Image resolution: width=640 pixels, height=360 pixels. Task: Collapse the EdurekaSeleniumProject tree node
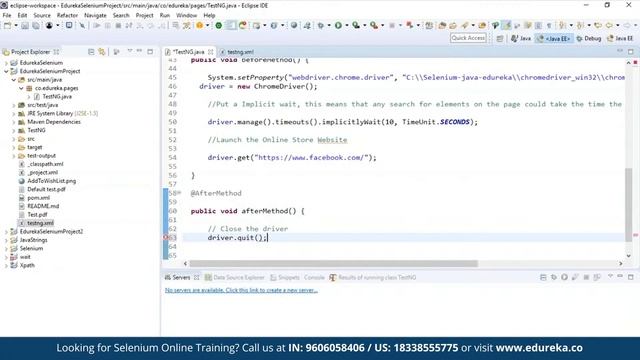[x=6, y=71]
